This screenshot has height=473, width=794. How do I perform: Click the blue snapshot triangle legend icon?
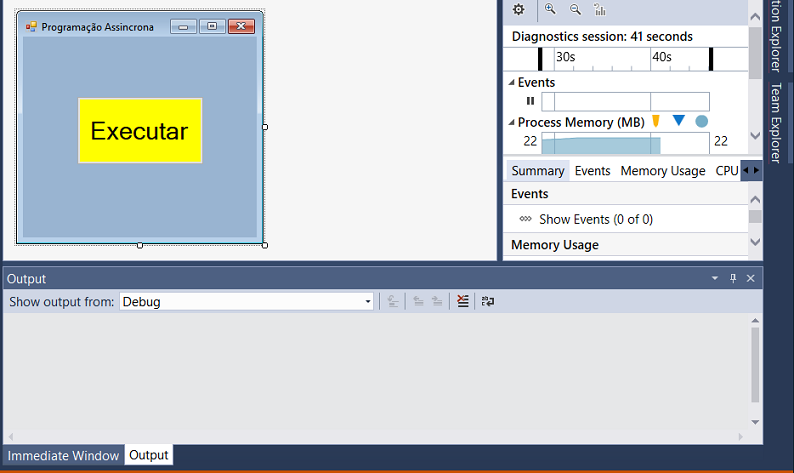point(679,121)
